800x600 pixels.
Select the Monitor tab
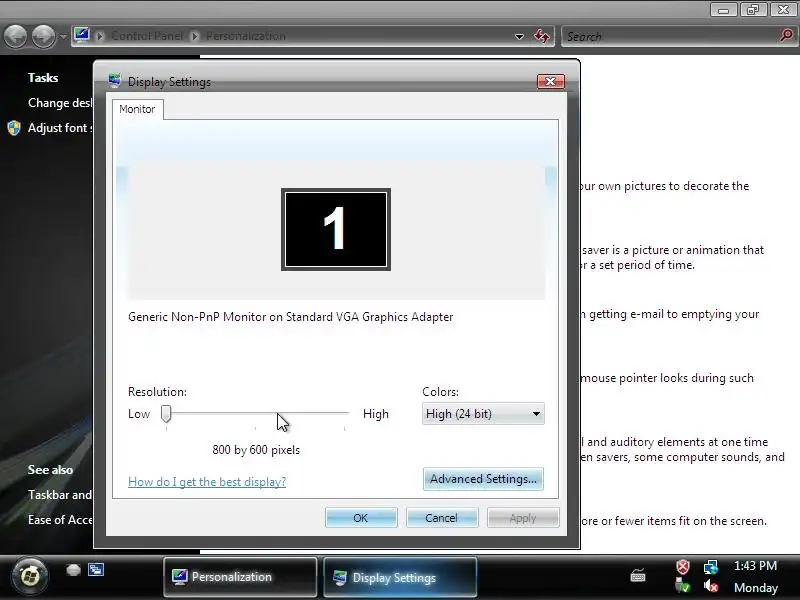point(137,109)
